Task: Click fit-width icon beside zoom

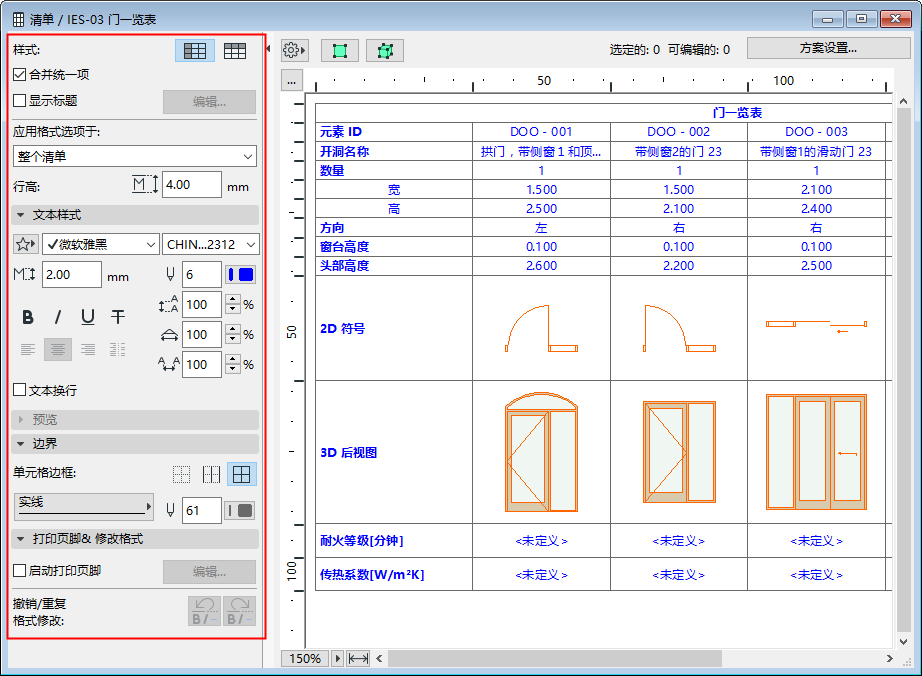Action: coord(358,658)
